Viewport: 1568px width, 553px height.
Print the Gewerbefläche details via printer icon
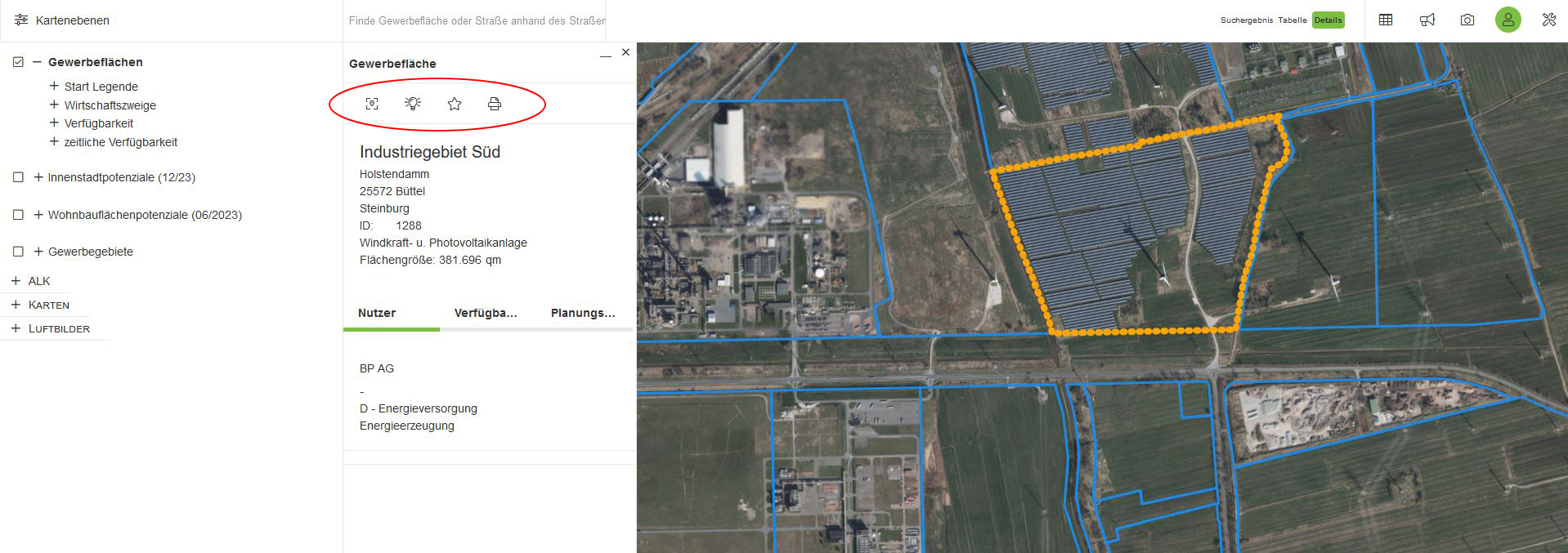coord(495,104)
